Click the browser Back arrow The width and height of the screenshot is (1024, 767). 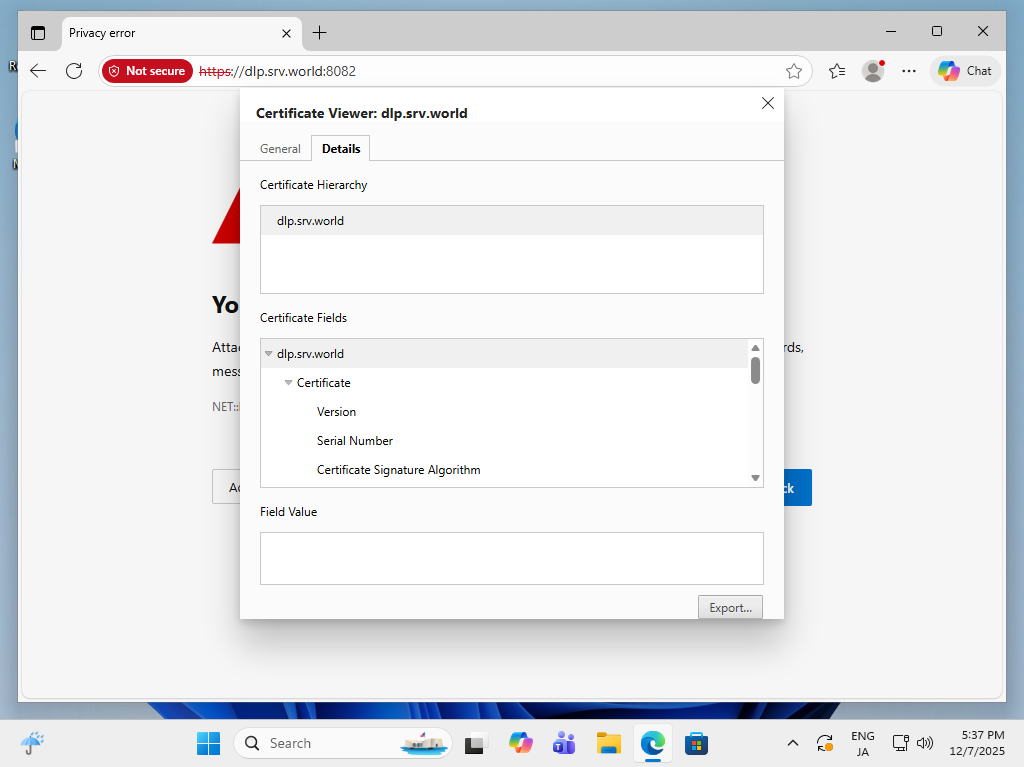pos(38,71)
